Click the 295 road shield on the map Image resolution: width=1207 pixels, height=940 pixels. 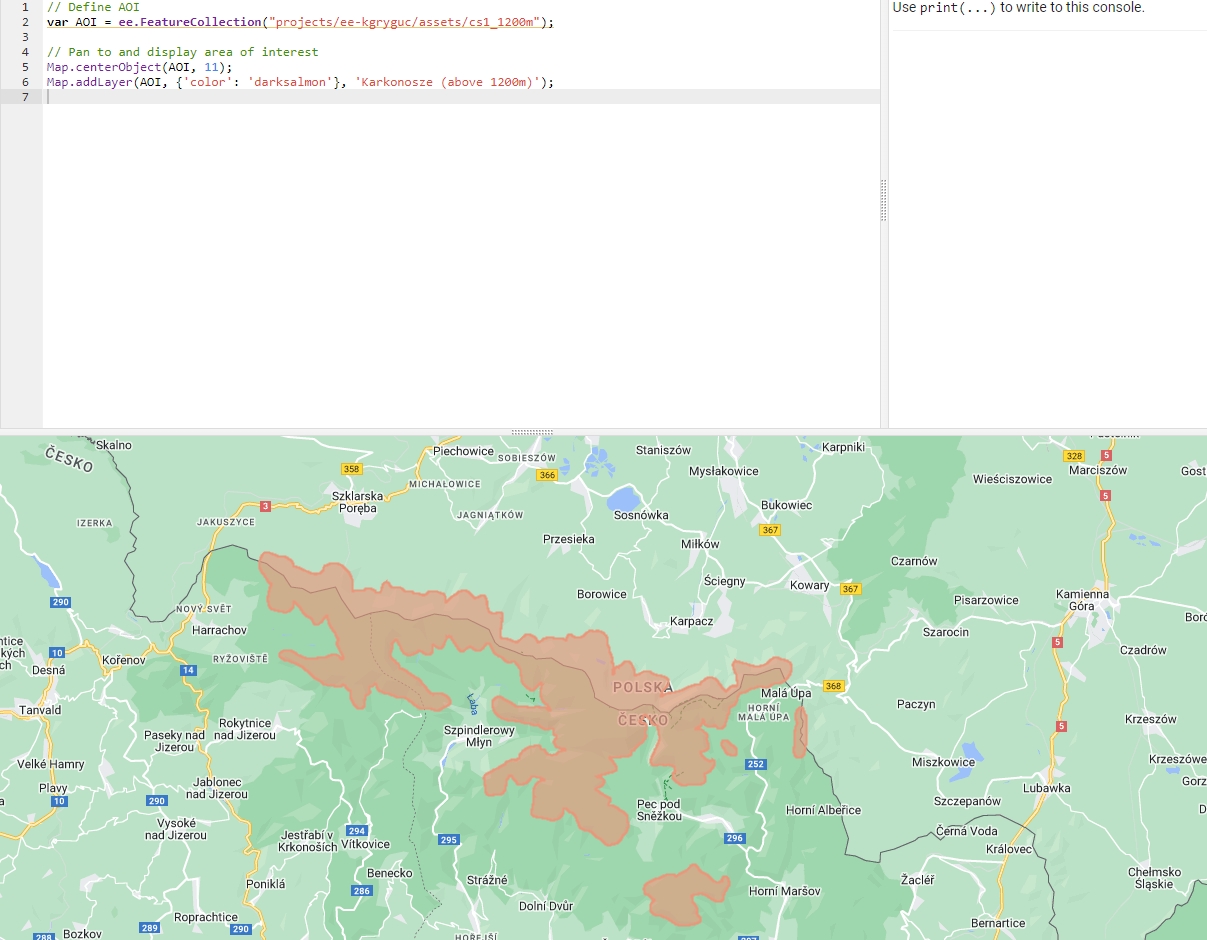pyautogui.click(x=448, y=840)
